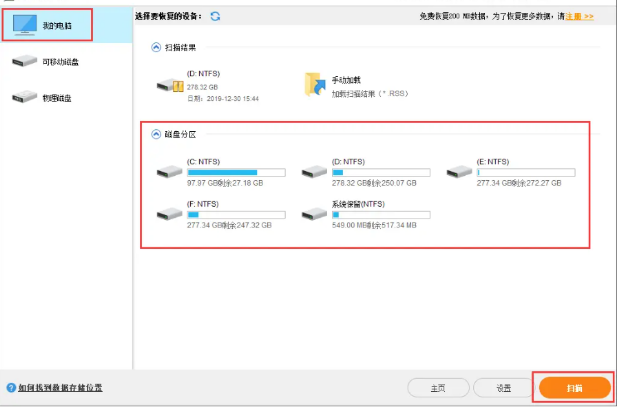Image resolution: width=627 pixels, height=414 pixels.
Task: Select the 系统保留 NTFS partition icon
Action: pyautogui.click(x=314, y=214)
